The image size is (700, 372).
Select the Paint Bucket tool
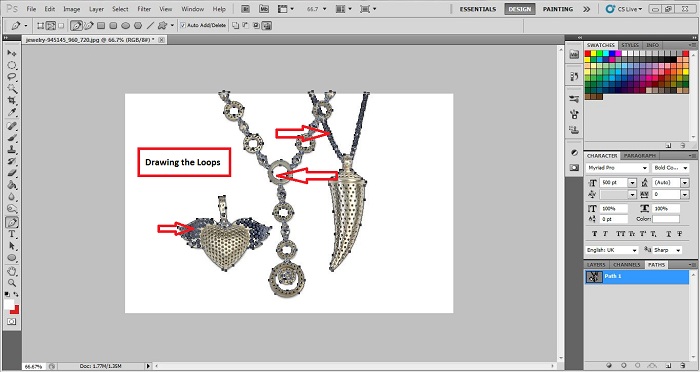tap(12, 184)
